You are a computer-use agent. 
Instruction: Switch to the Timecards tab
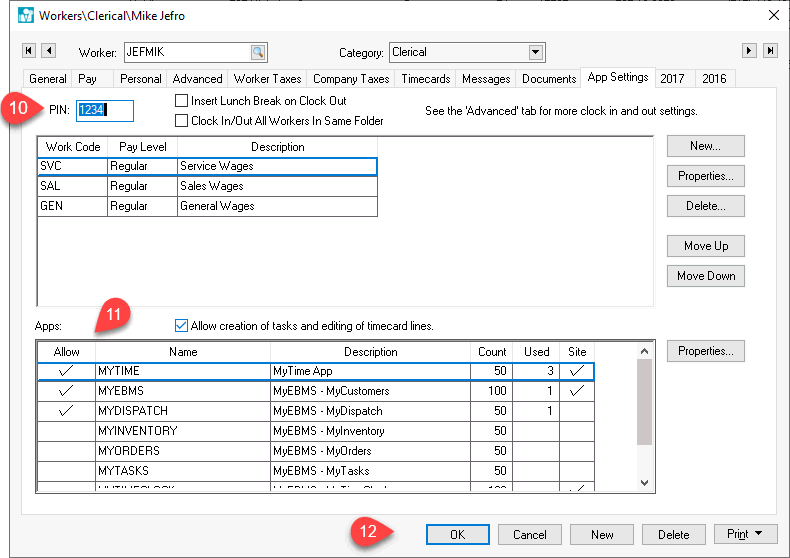pyautogui.click(x=426, y=79)
